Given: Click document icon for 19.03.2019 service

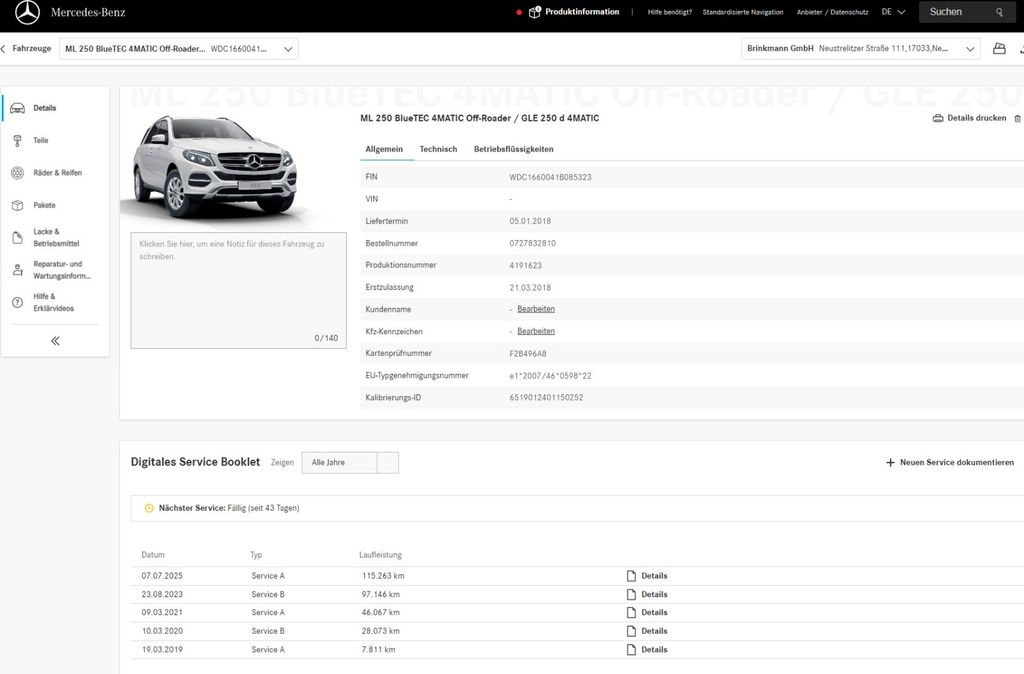Looking at the screenshot, I should pyautogui.click(x=631, y=650).
